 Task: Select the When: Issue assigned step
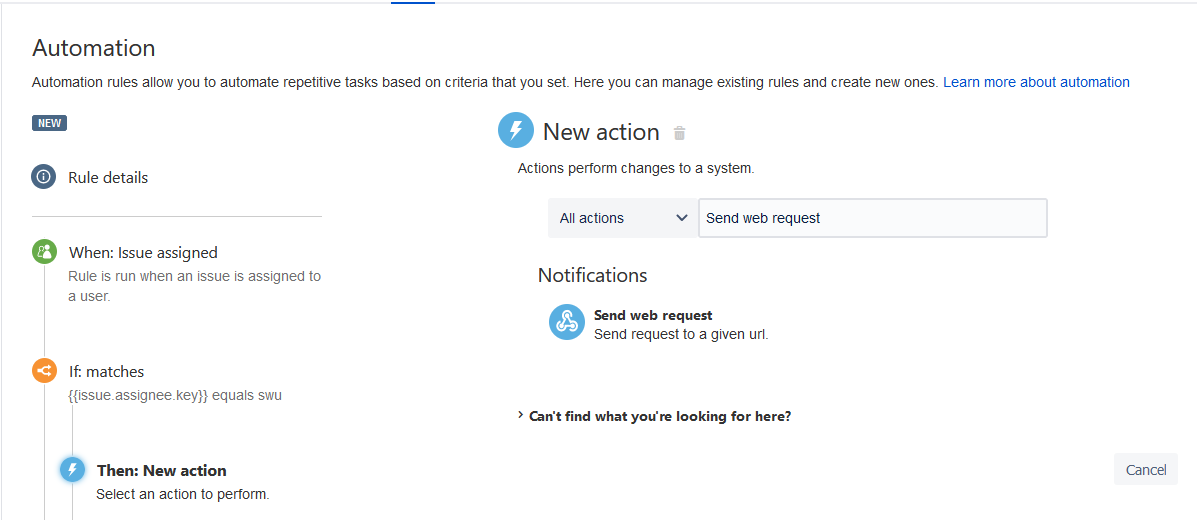pyautogui.click(x=143, y=253)
